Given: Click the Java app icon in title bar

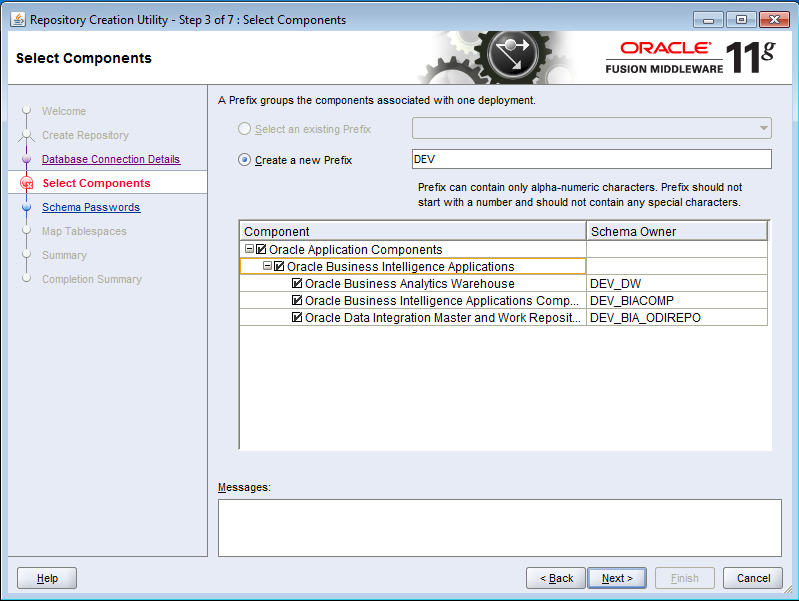Looking at the screenshot, I should click(17, 19).
